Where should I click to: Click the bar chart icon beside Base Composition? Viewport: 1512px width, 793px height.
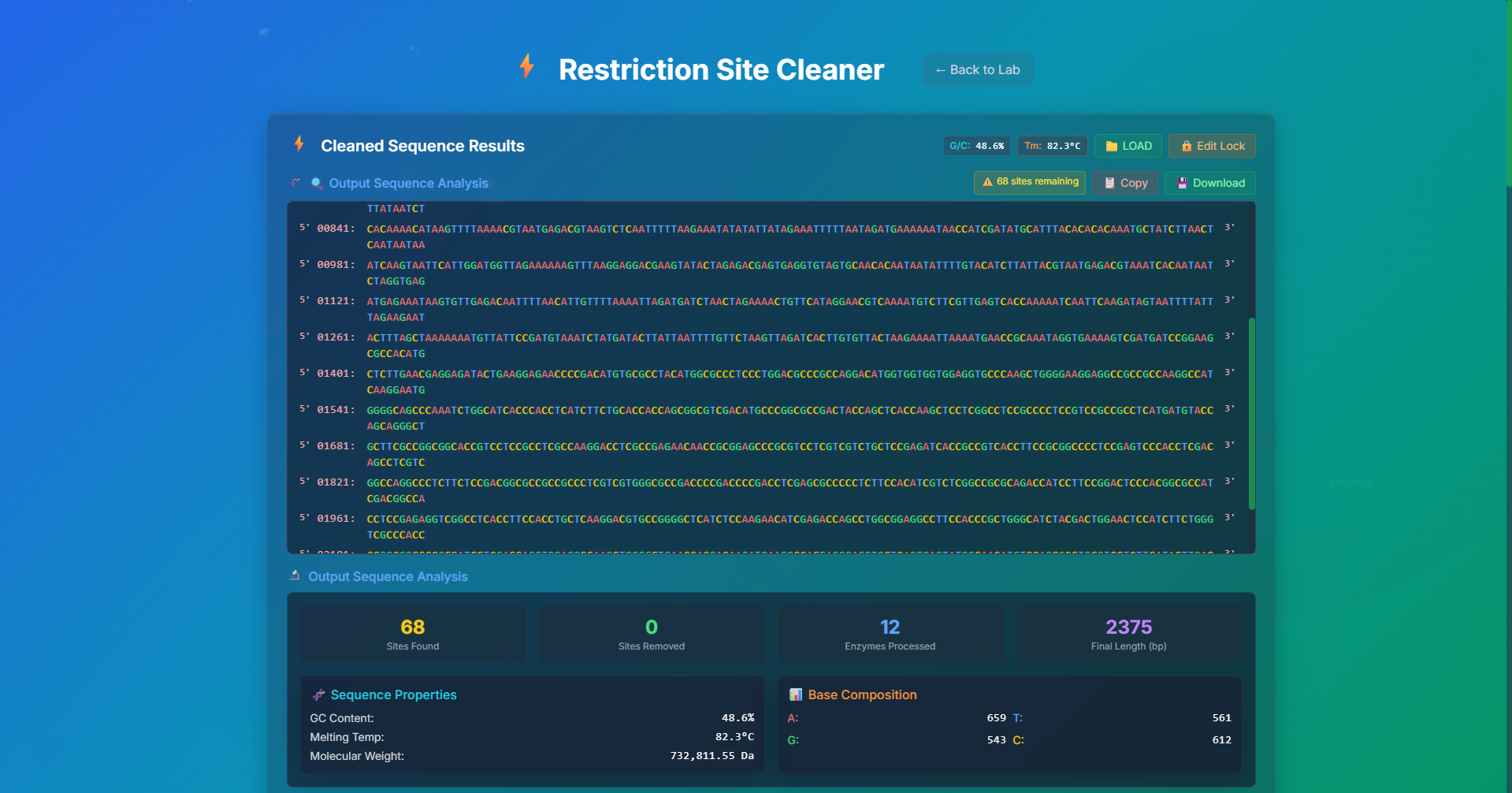coord(796,694)
